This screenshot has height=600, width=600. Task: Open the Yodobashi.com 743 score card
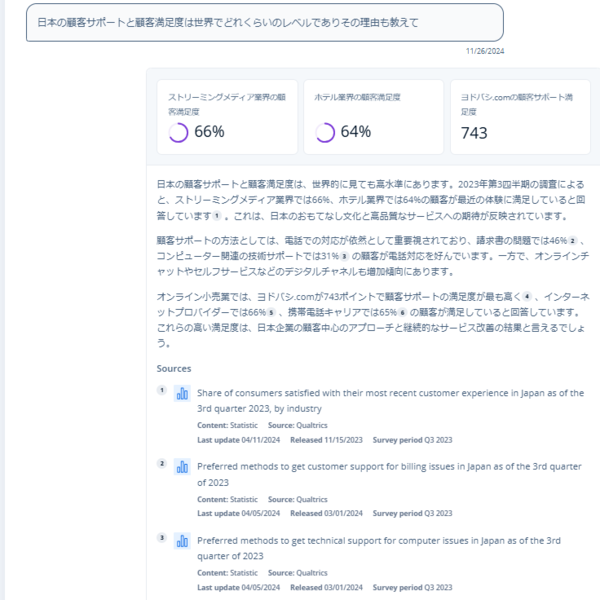[520, 117]
